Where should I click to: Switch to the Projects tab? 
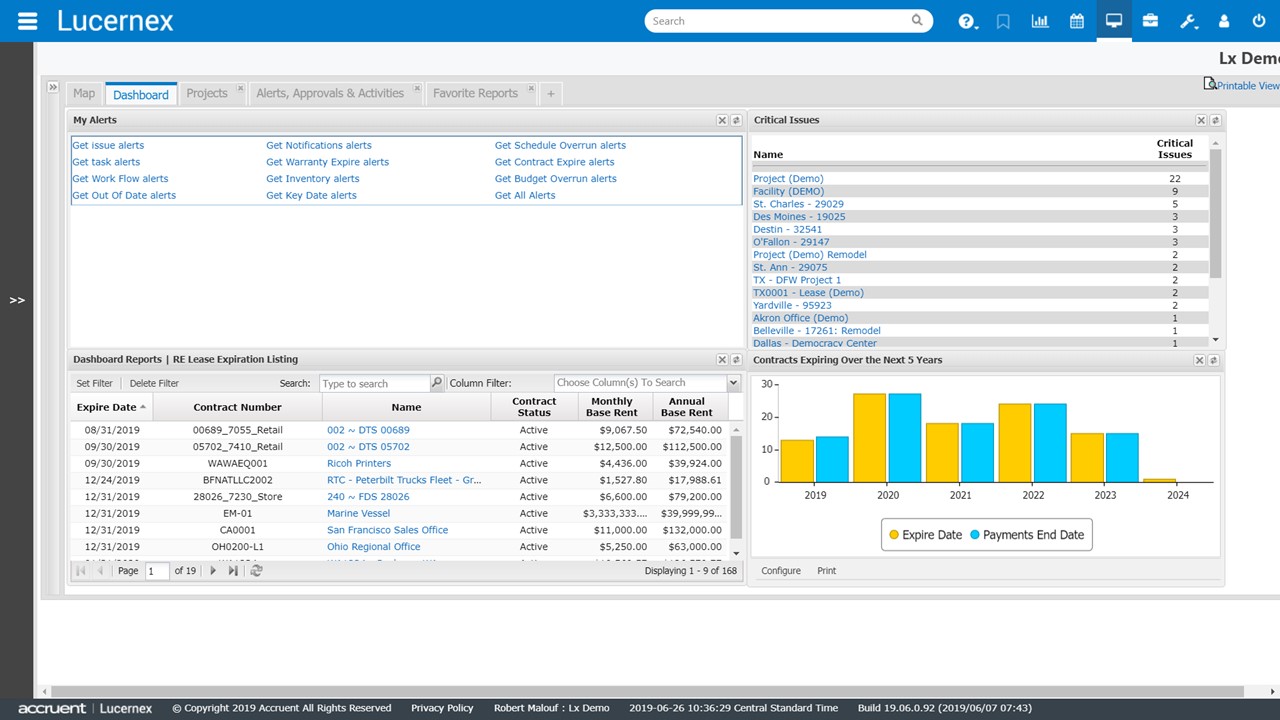click(207, 93)
